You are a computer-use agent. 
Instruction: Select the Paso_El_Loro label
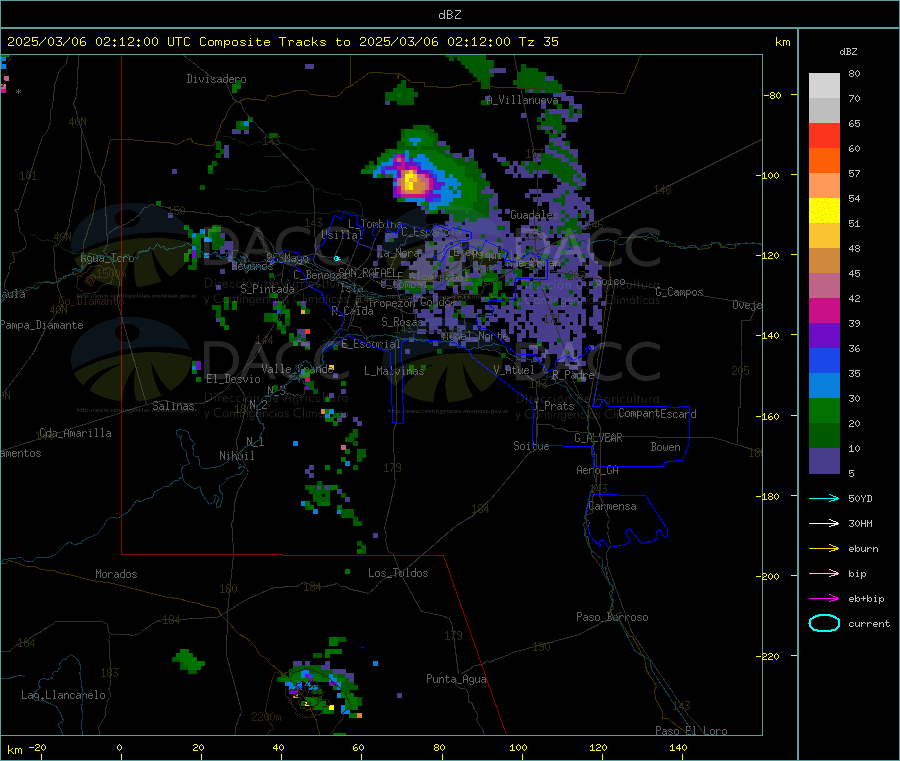(x=691, y=731)
